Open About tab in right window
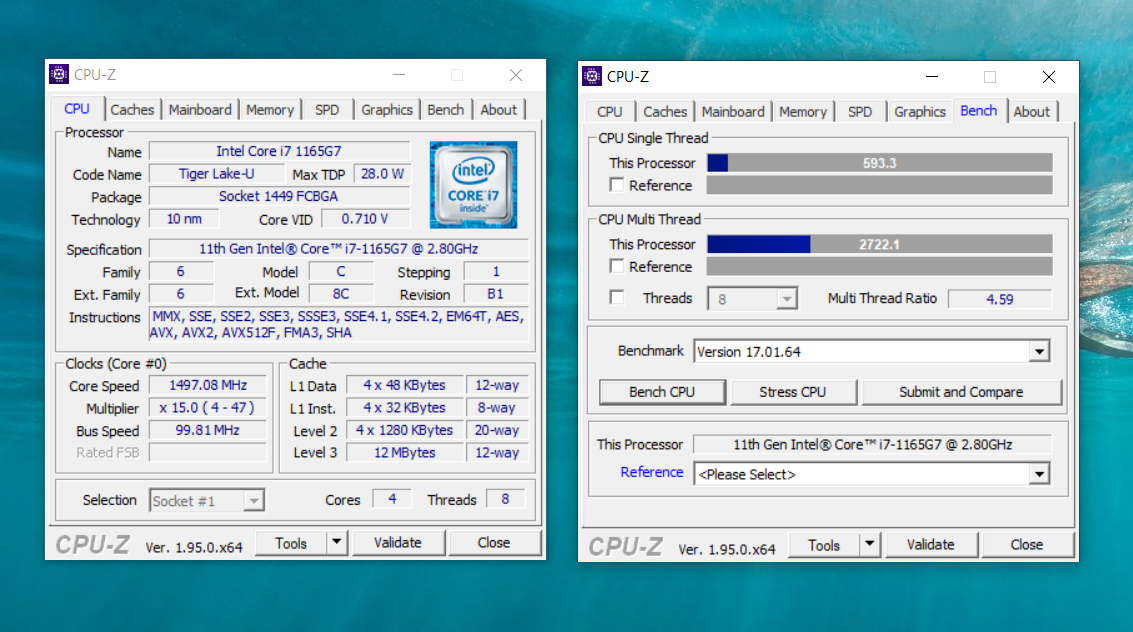Viewport: 1133px width, 632px height. click(x=1031, y=112)
